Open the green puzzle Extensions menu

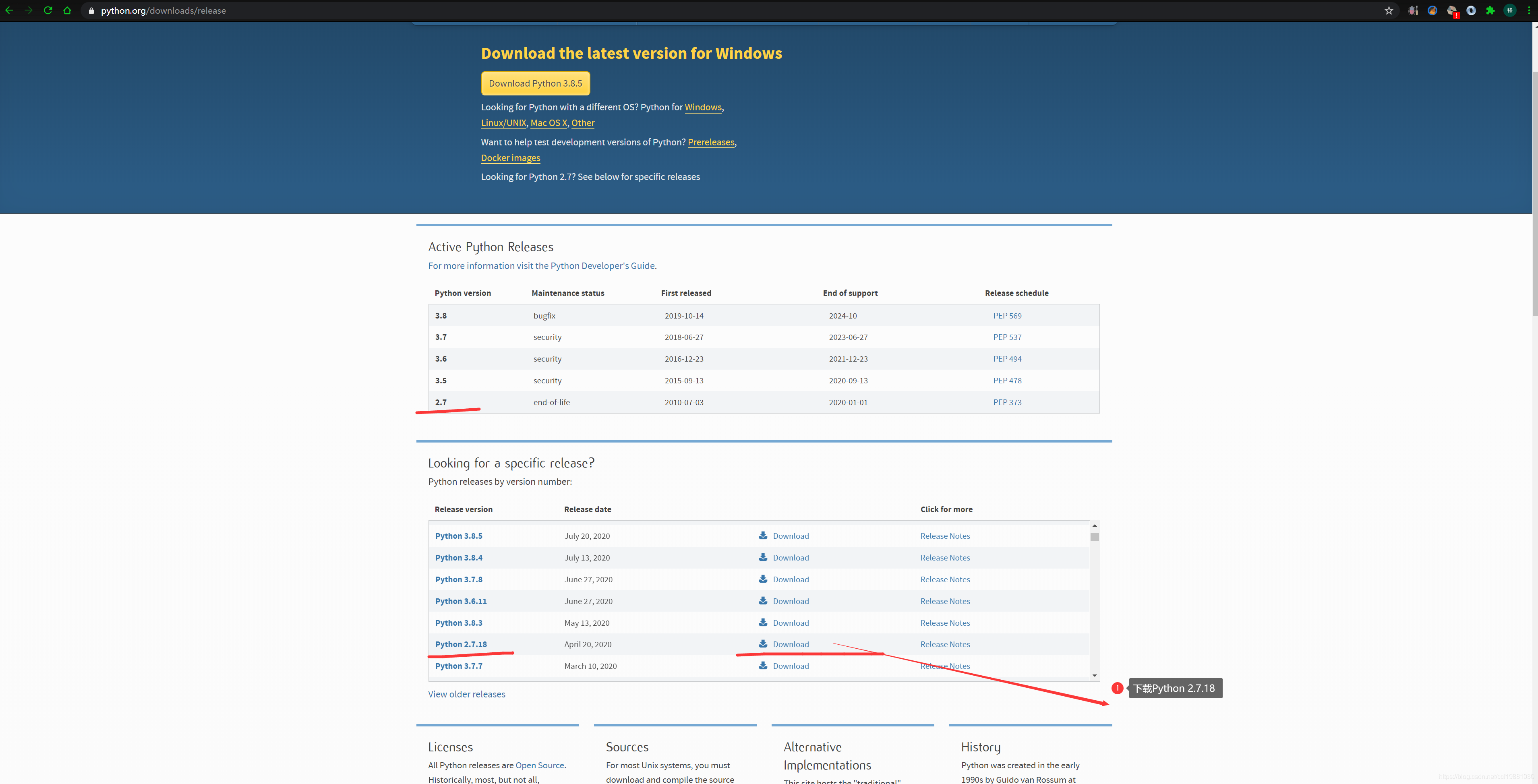[x=1490, y=10]
